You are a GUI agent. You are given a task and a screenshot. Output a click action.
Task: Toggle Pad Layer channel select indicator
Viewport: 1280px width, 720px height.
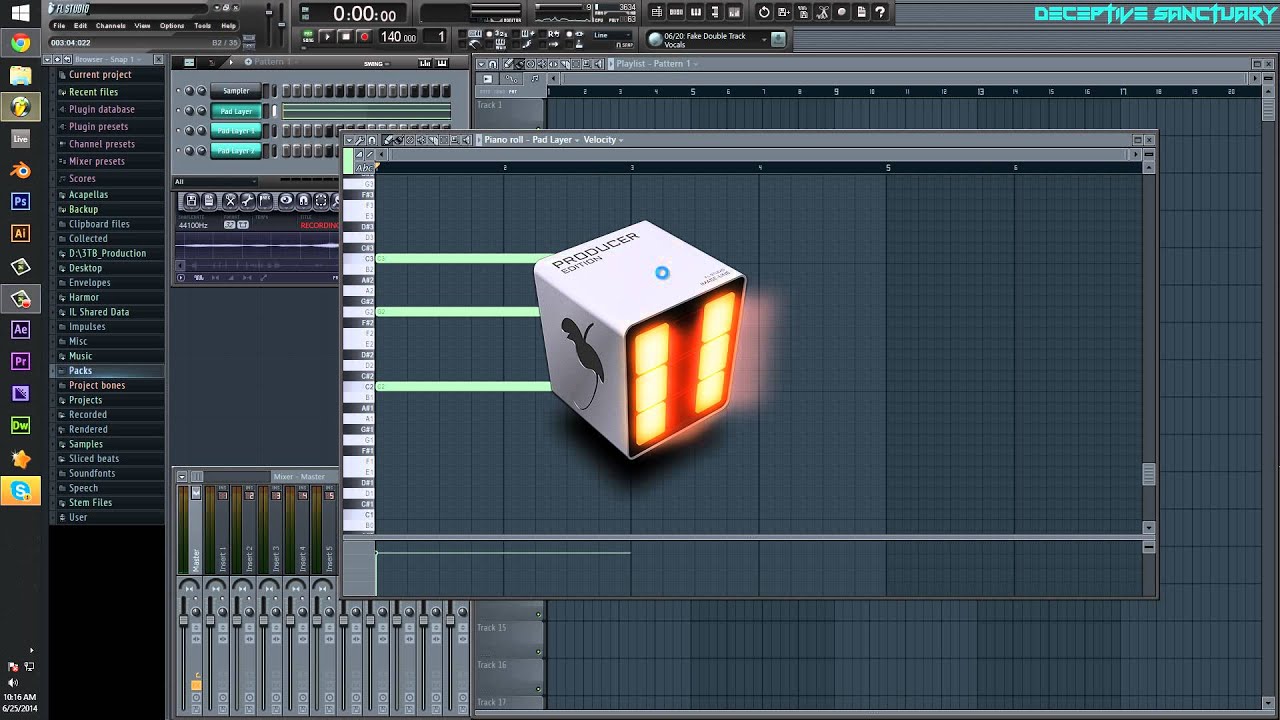point(274,110)
